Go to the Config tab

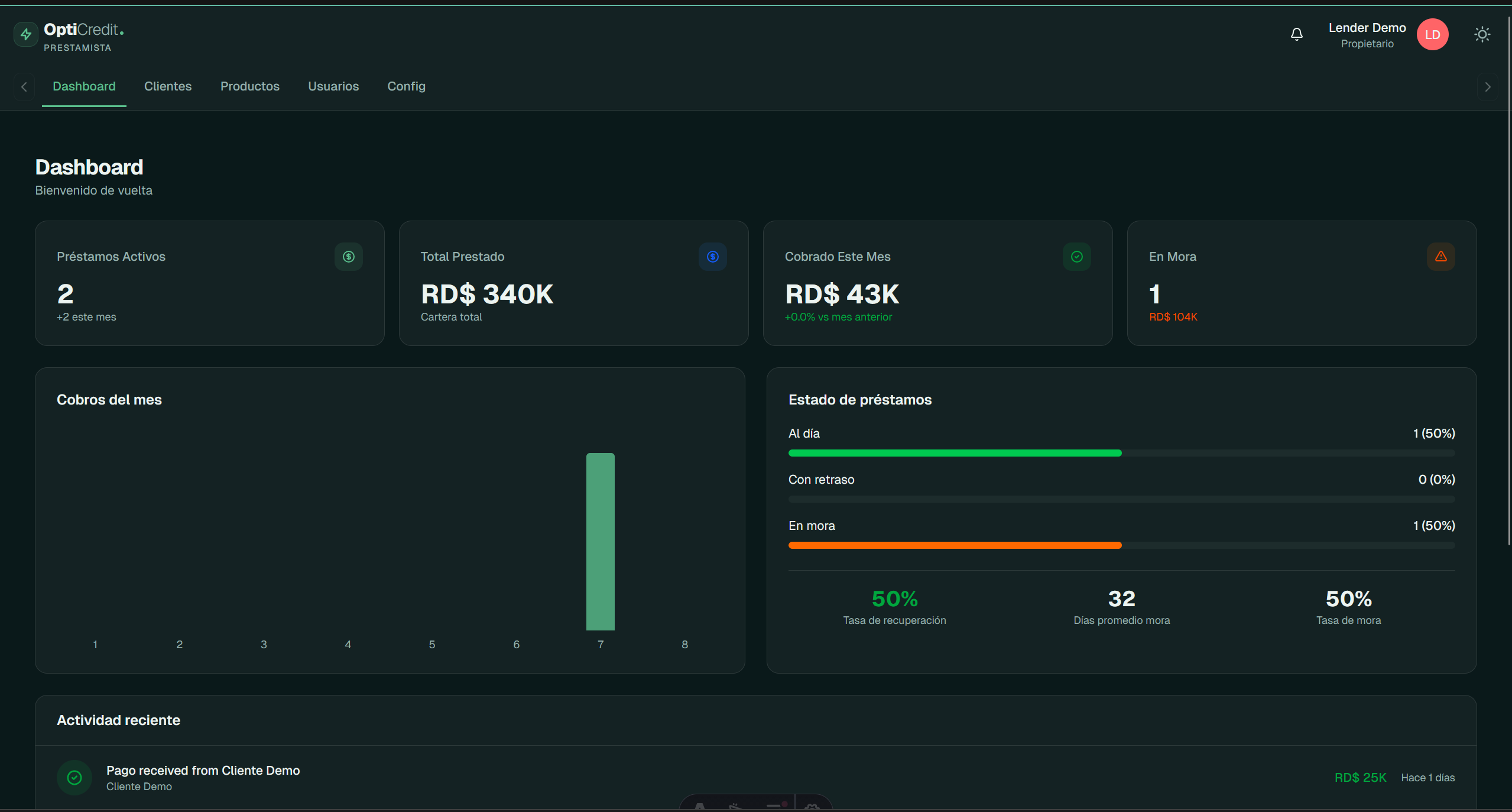click(406, 86)
